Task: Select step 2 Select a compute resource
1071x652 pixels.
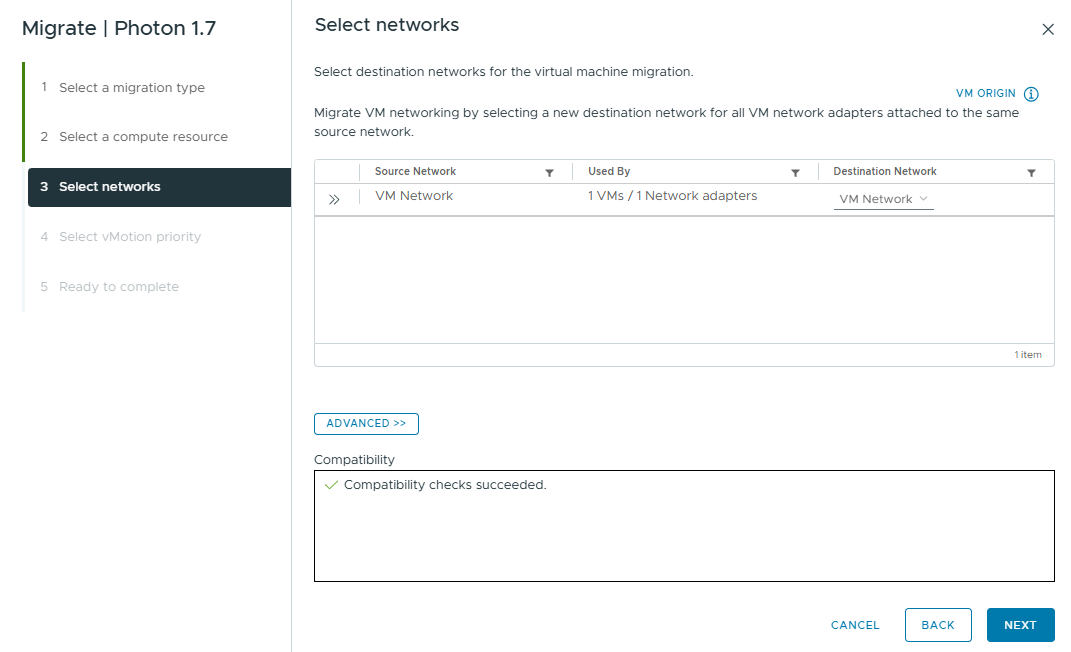Action: 141,136
